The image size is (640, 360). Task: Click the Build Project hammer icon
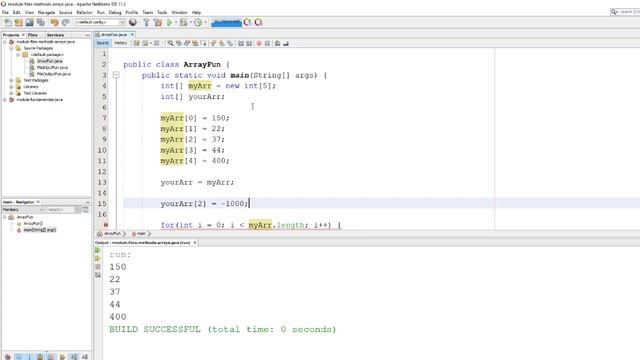[146, 22]
